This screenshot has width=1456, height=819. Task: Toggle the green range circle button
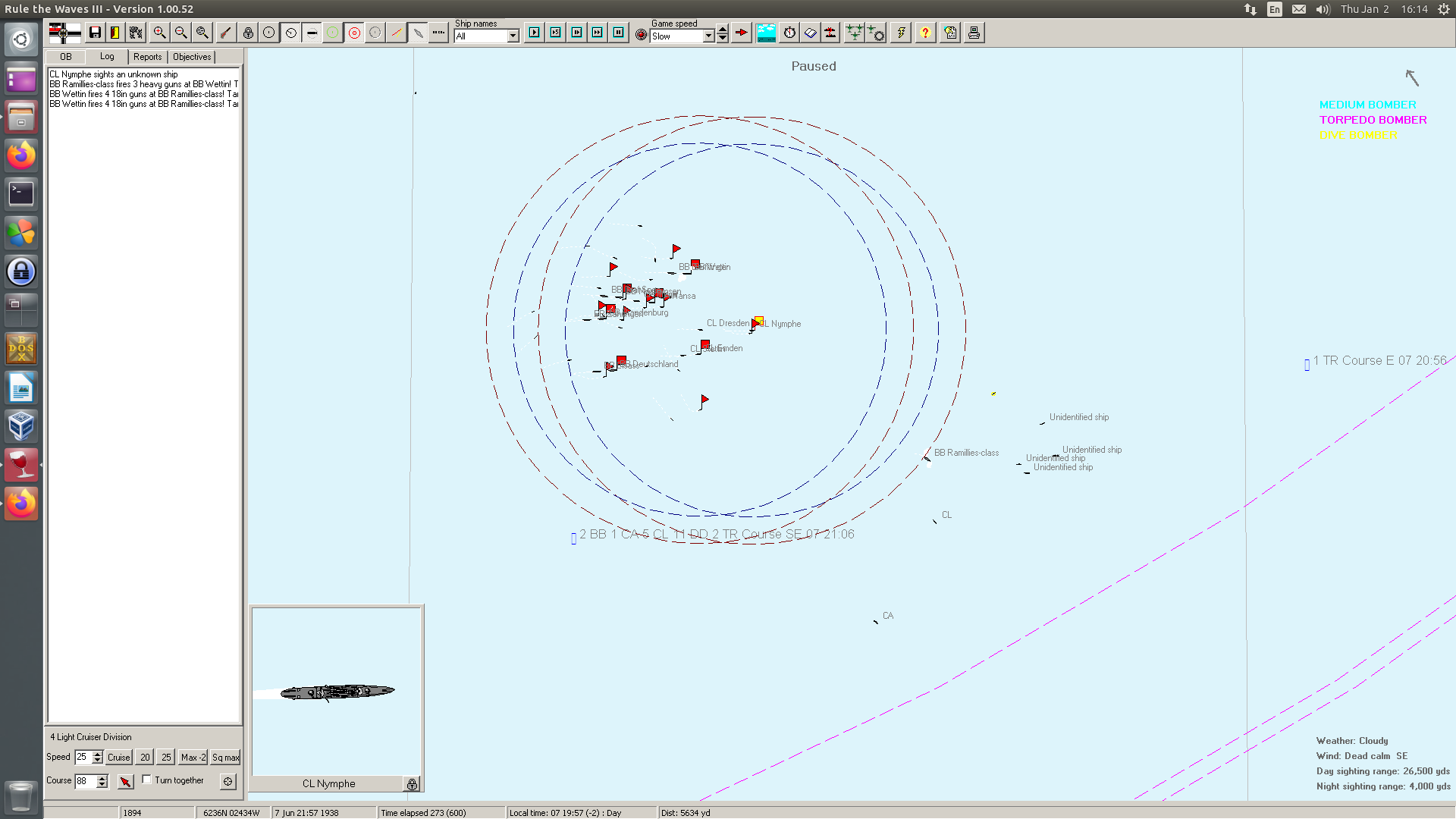(333, 33)
